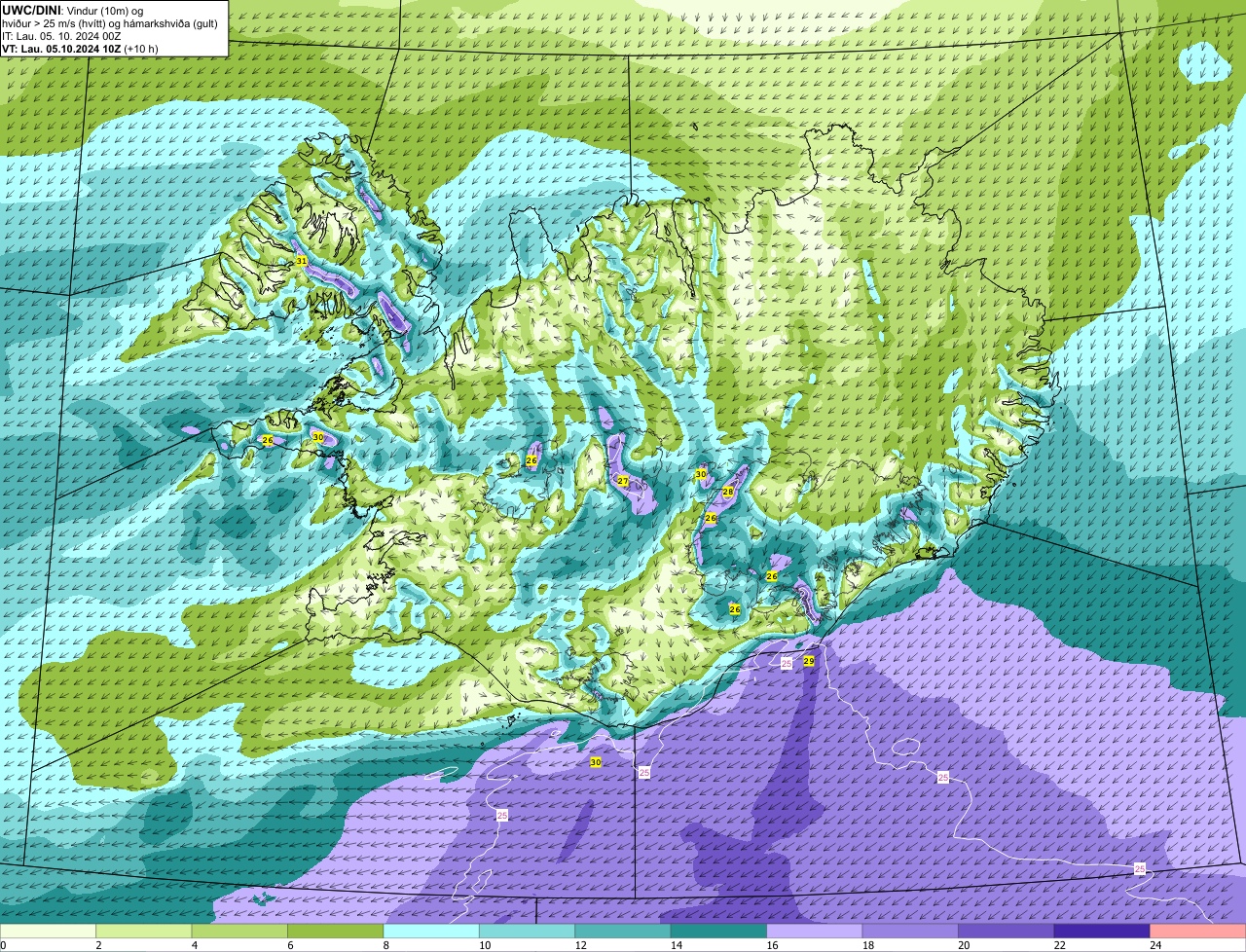Select the yellow gust label "28"
Viewport: 1246px width, 952px height.
727,492
